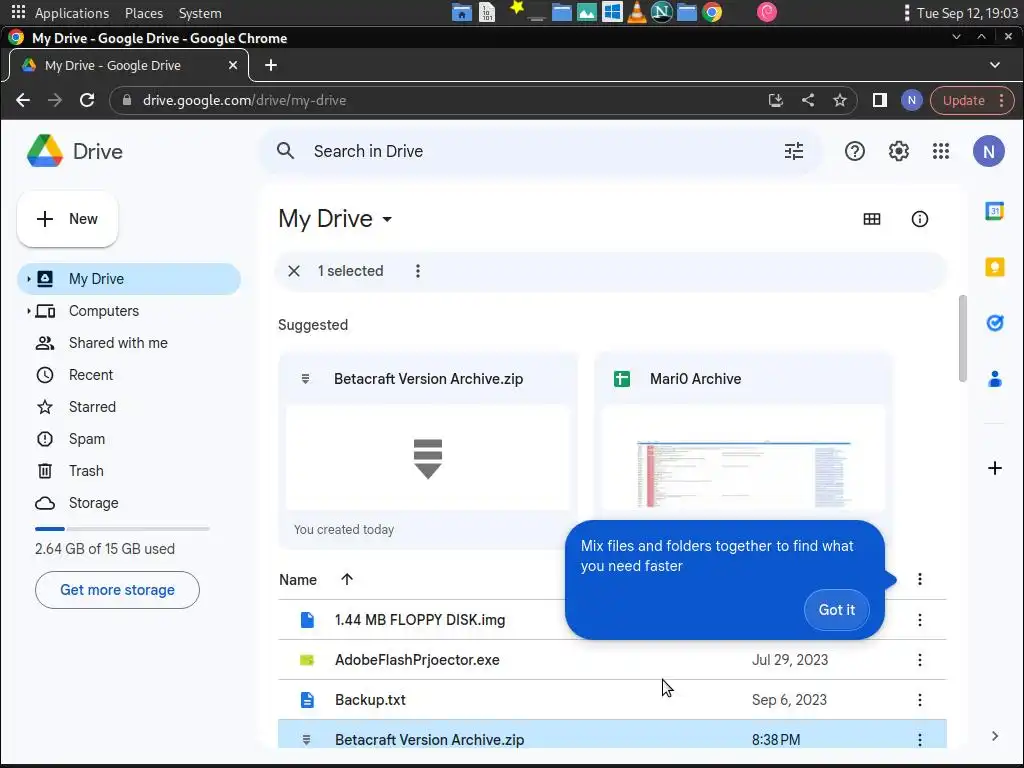Open Chrome tab search dropdown
The width and height of the screenshot is (1024, 768).
coord(995,65)
